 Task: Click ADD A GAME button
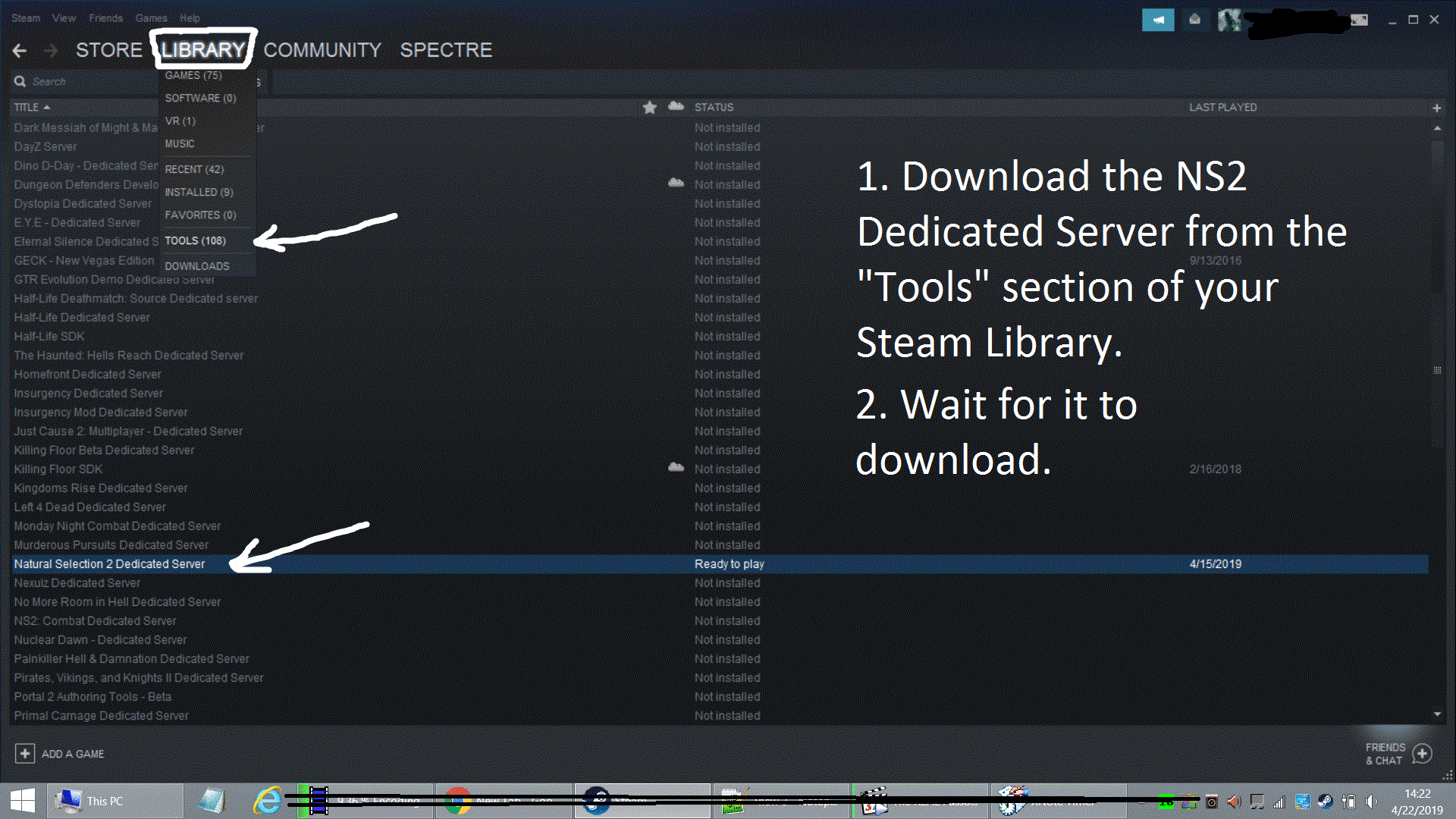[59, 754]
